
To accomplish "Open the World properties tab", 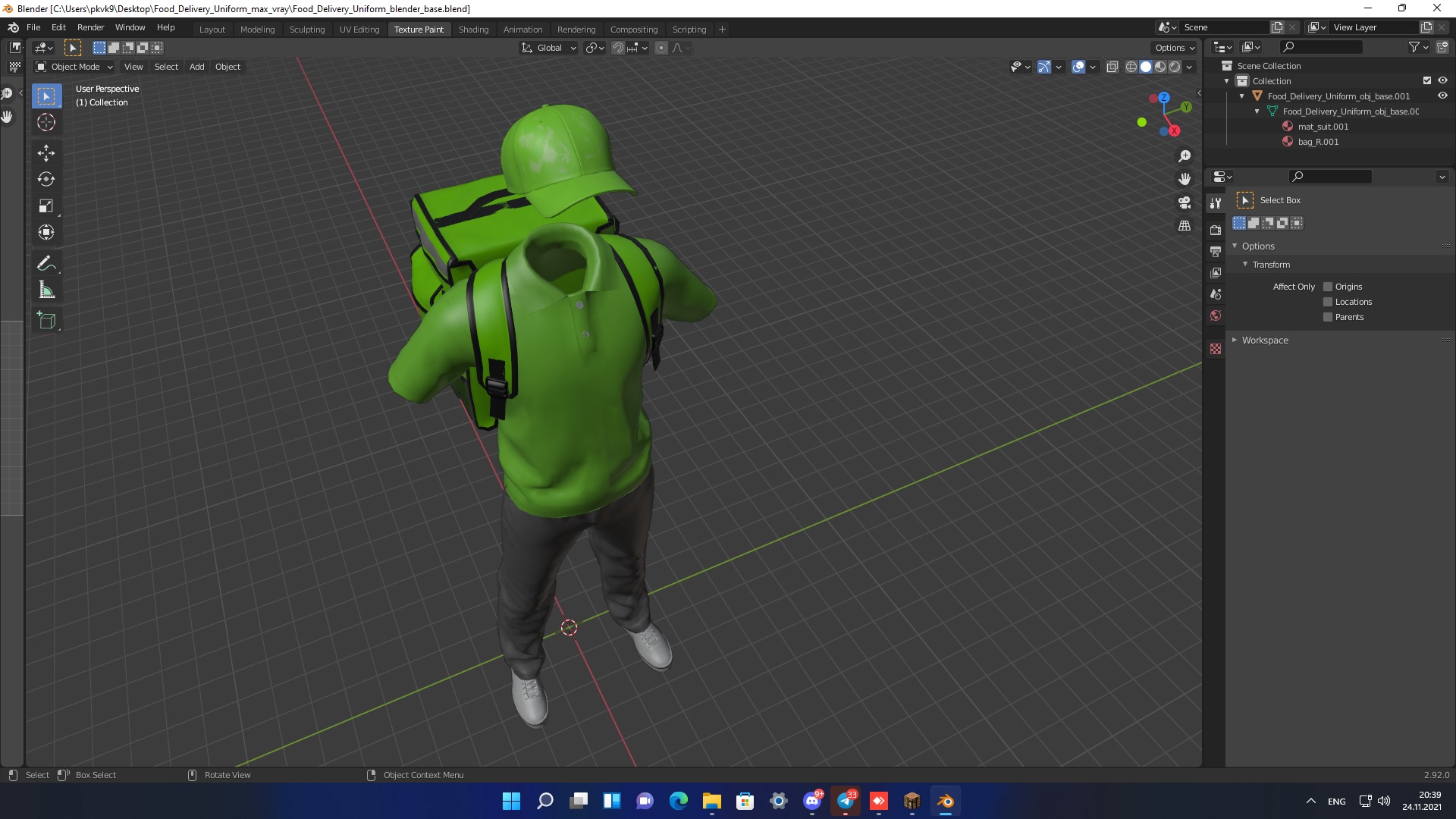I will (x=1216, y=315).
